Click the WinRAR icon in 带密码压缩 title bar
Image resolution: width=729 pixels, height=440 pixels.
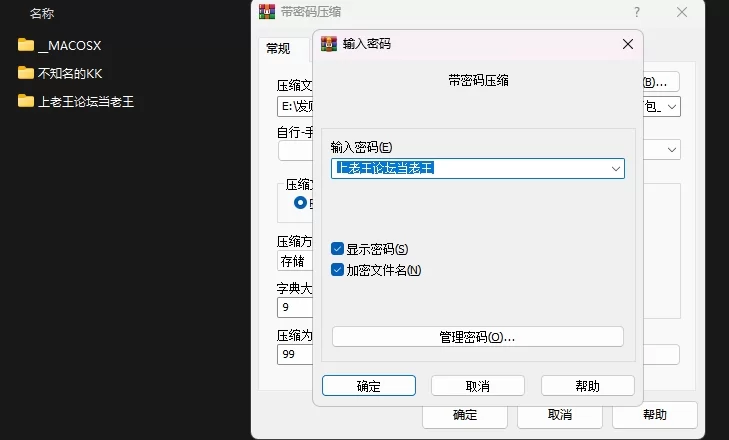click(x=266, y=12)
